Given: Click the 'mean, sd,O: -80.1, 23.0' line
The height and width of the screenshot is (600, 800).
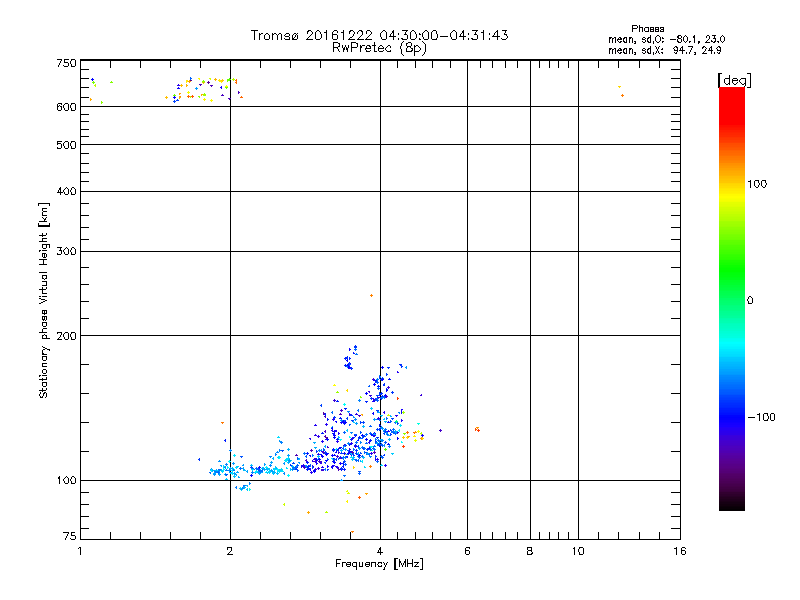Looking at the screenshot, I should [666, 39].
